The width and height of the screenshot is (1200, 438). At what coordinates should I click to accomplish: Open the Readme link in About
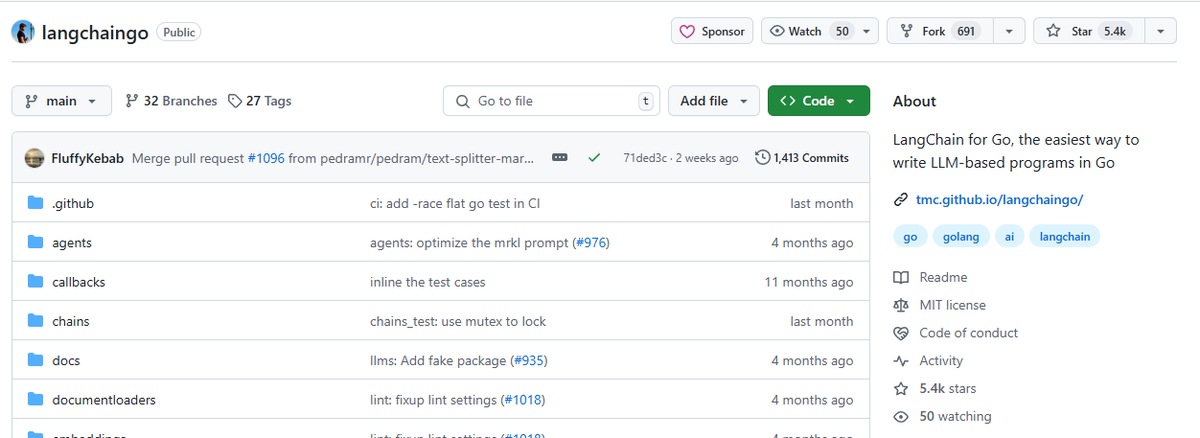943,277
